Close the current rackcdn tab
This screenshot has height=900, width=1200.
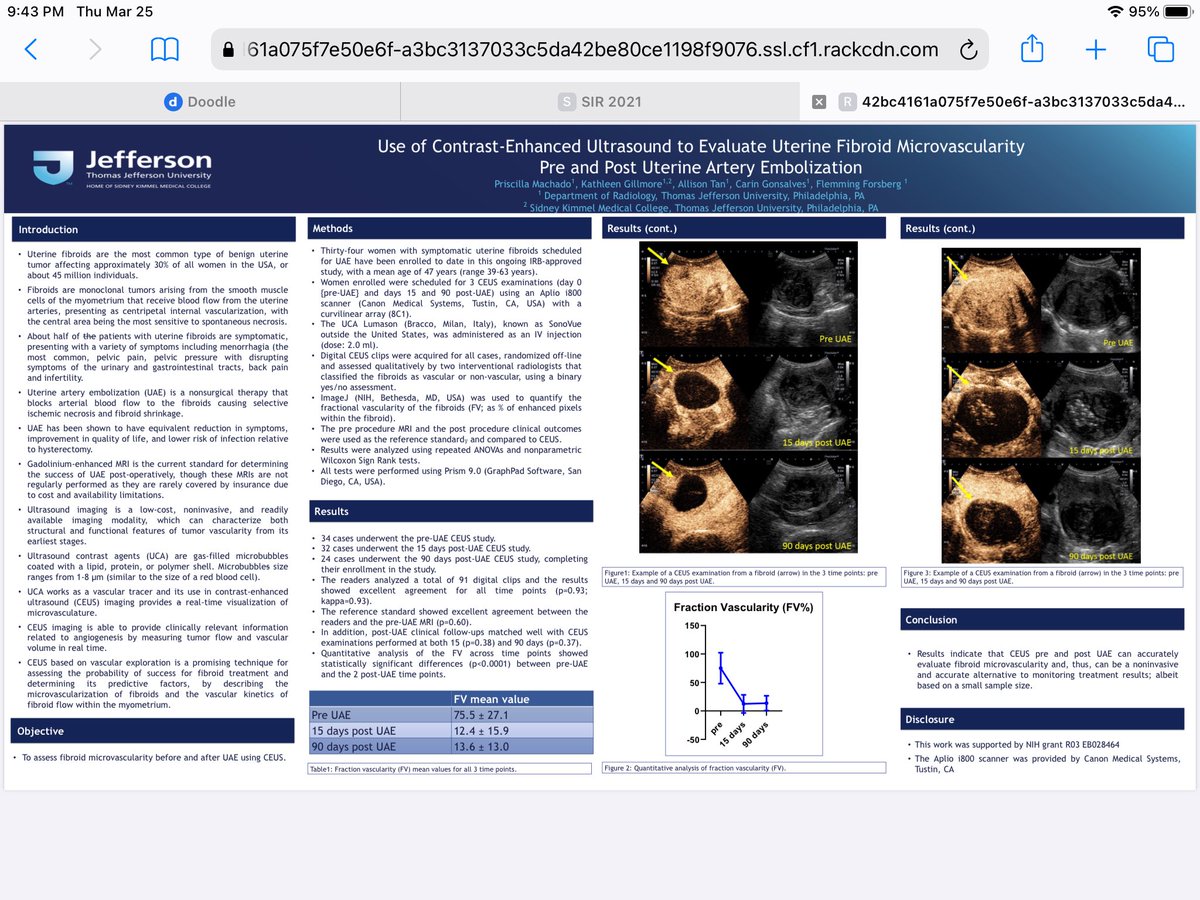tap(819, 101)
